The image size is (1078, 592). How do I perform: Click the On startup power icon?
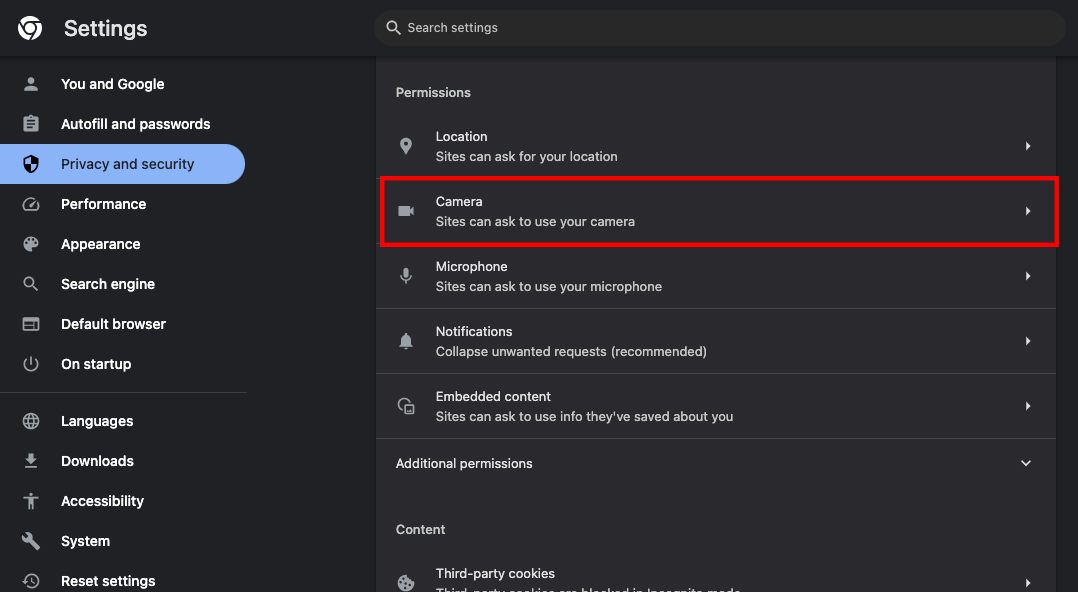point(31,364)
